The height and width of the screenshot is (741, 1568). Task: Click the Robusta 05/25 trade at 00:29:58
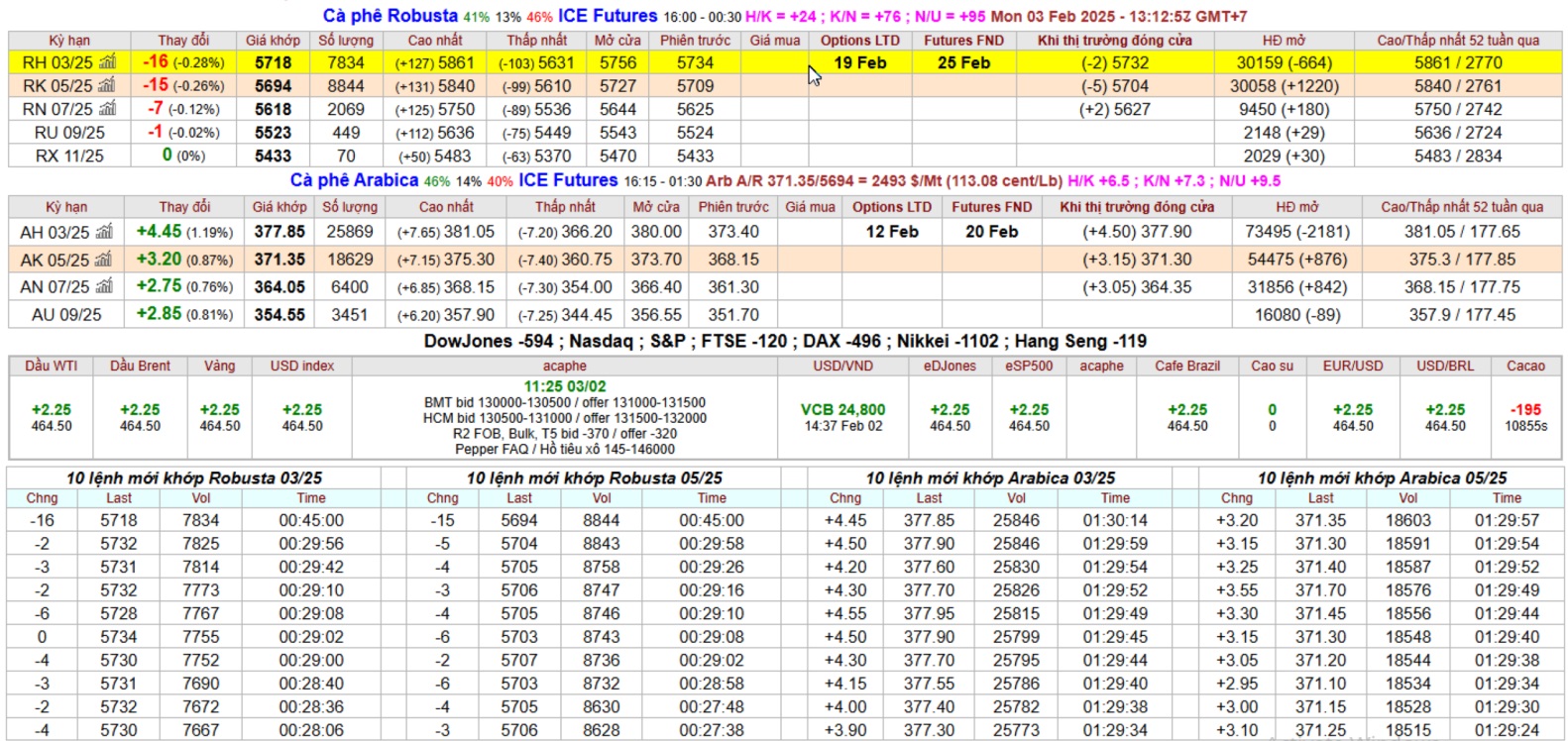click(x=595, y=544)
